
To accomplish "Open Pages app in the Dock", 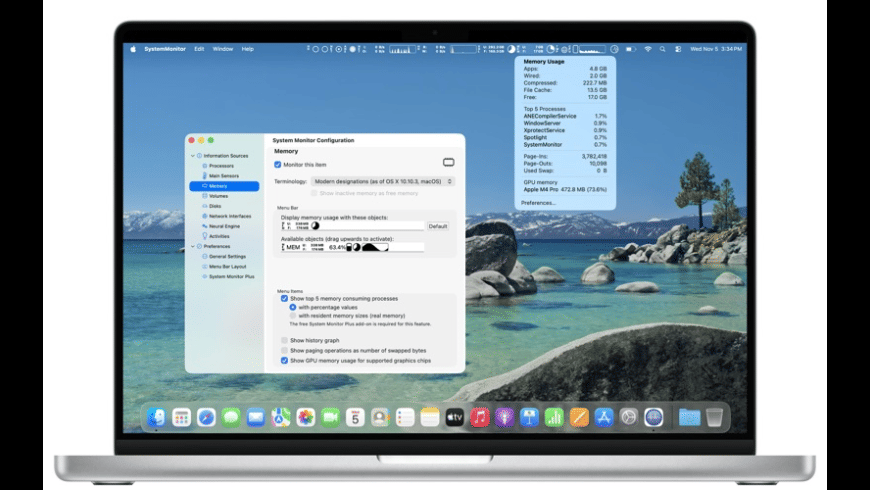I will [x=579, y=417].
